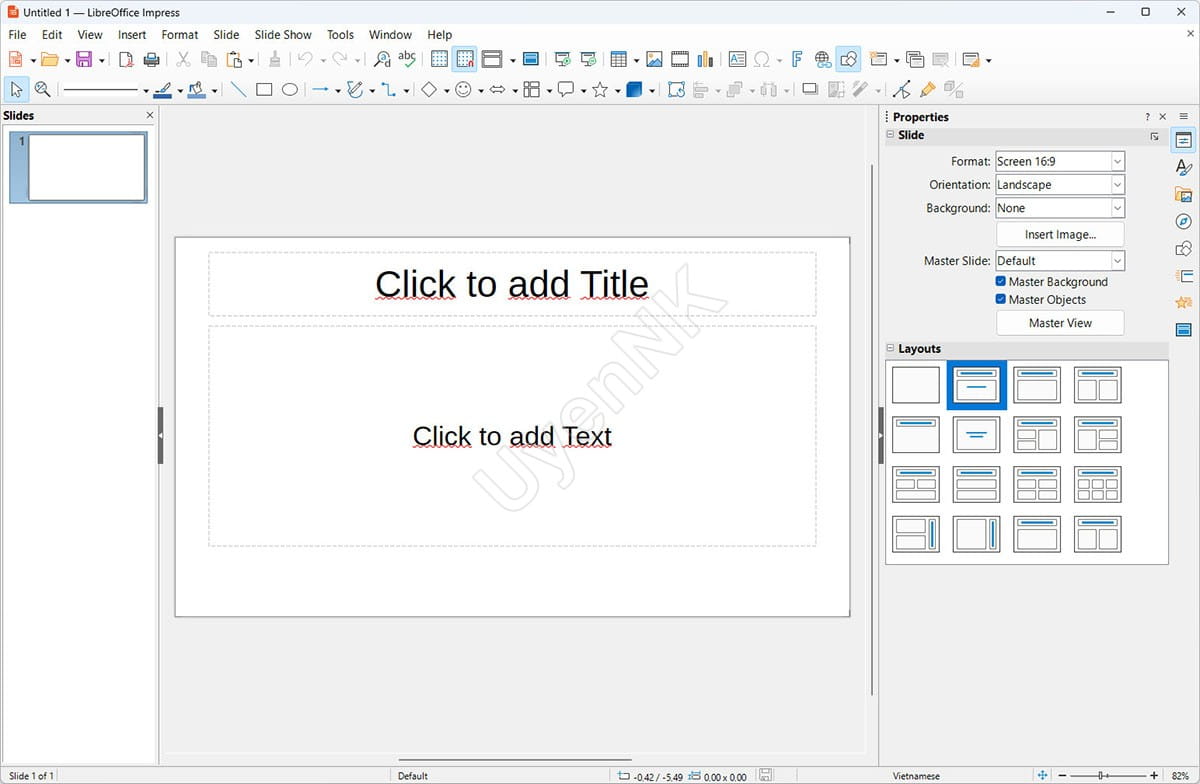Open the Master Slide dropdown showing Default
This screenshot has height=784, width=1200.
1060,261
